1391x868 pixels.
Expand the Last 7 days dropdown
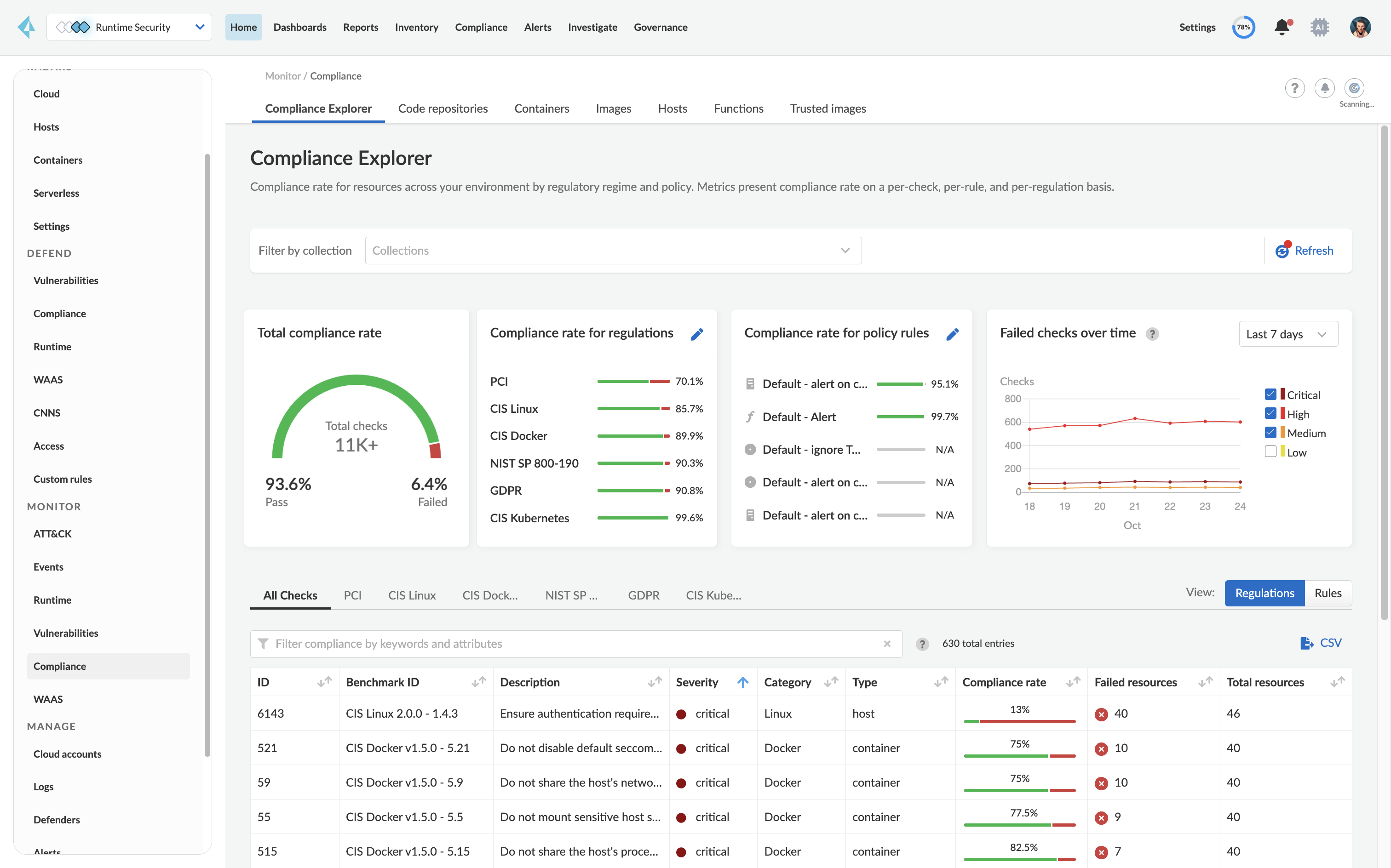(1288, 334)
